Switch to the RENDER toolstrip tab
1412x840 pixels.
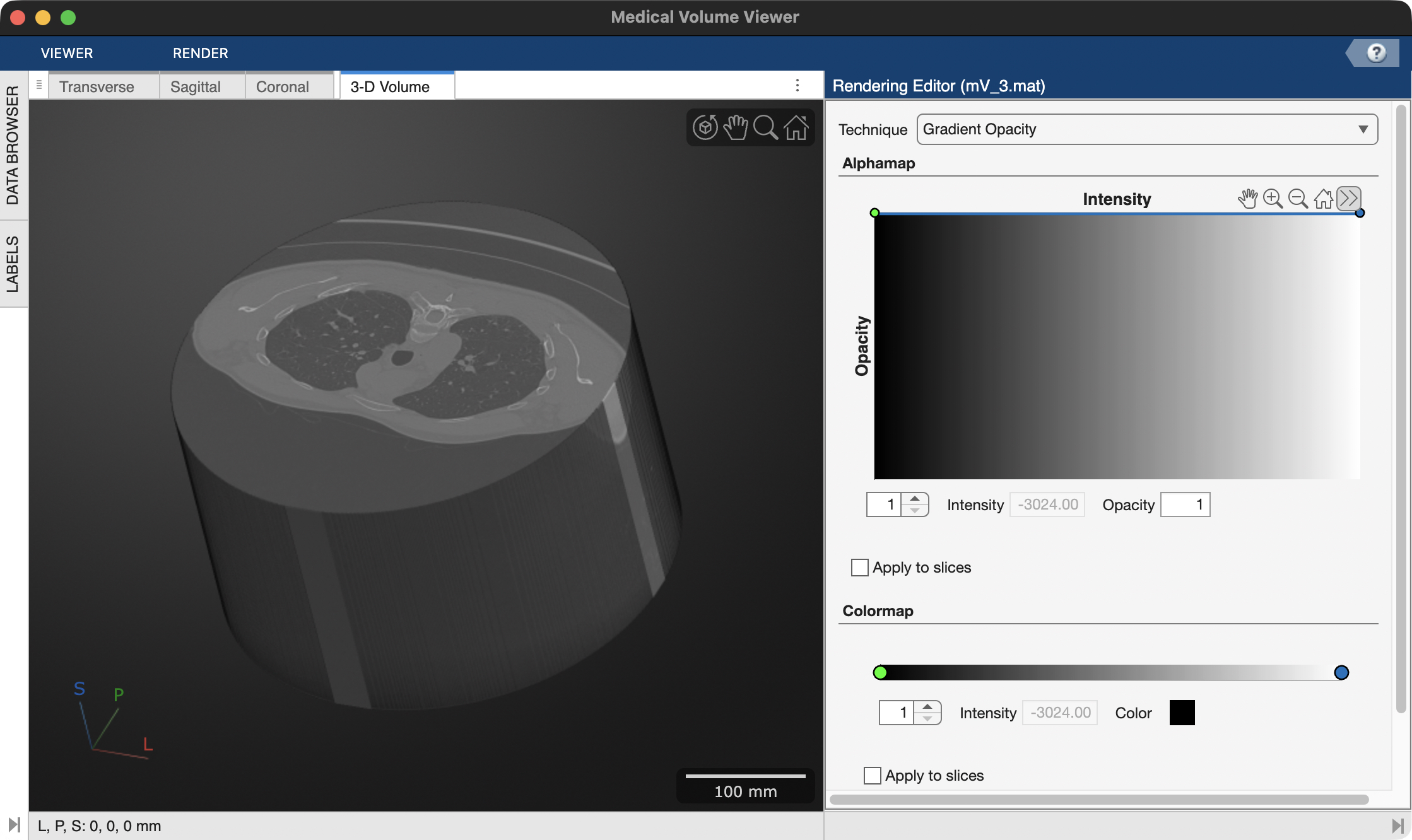200,53
